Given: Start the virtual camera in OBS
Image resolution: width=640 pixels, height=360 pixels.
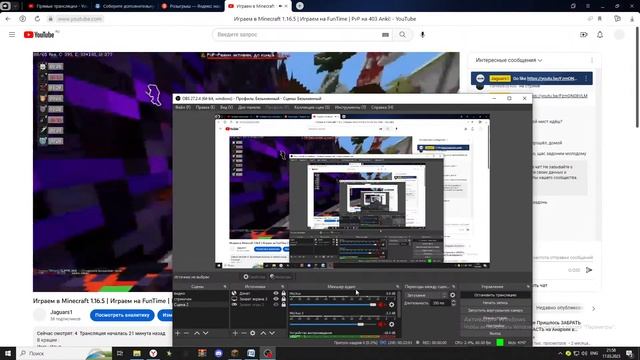Looking at the screenshot, I should tap(496, 310).
